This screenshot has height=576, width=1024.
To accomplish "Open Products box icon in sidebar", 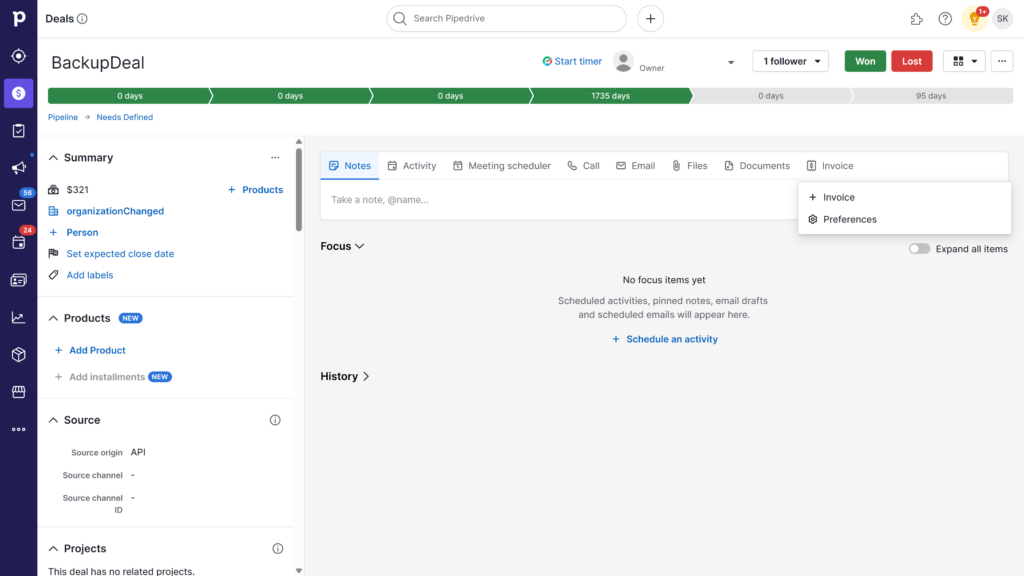I will [x=18, y=355].
